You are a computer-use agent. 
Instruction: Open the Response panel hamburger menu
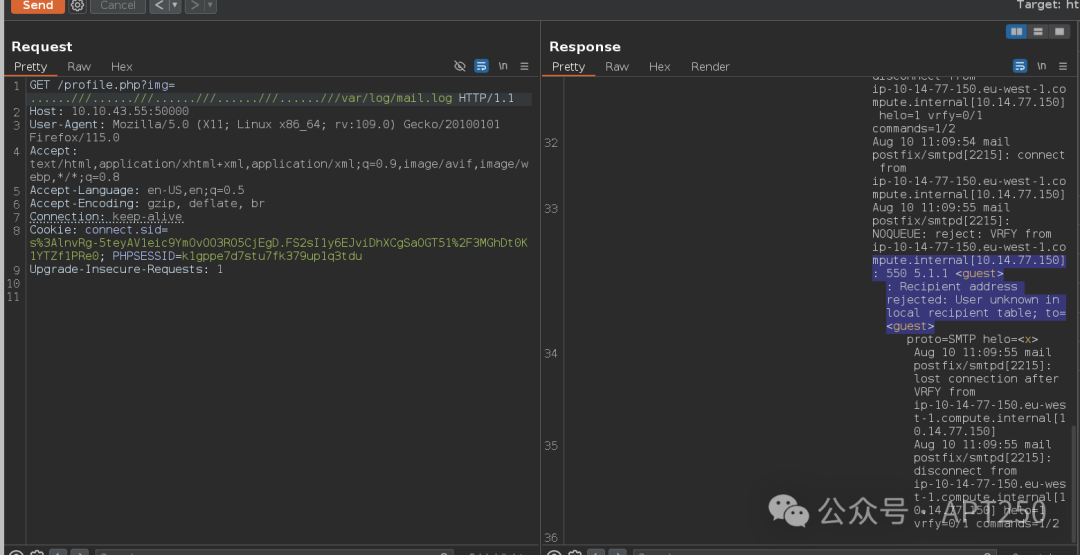click(x=1063, y=66)
